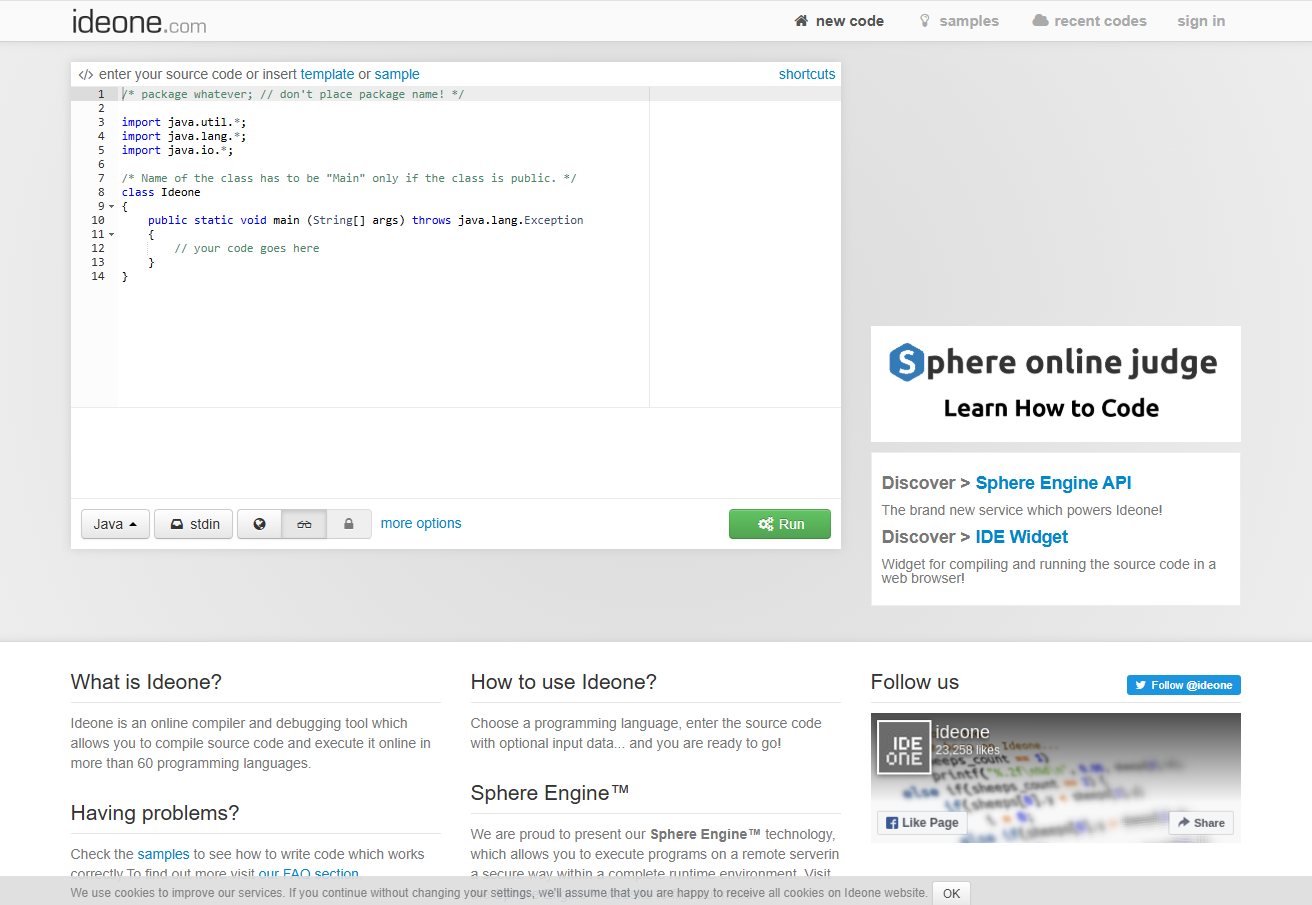
Task: Click the empty code editor area below the code
Action: 383,345
